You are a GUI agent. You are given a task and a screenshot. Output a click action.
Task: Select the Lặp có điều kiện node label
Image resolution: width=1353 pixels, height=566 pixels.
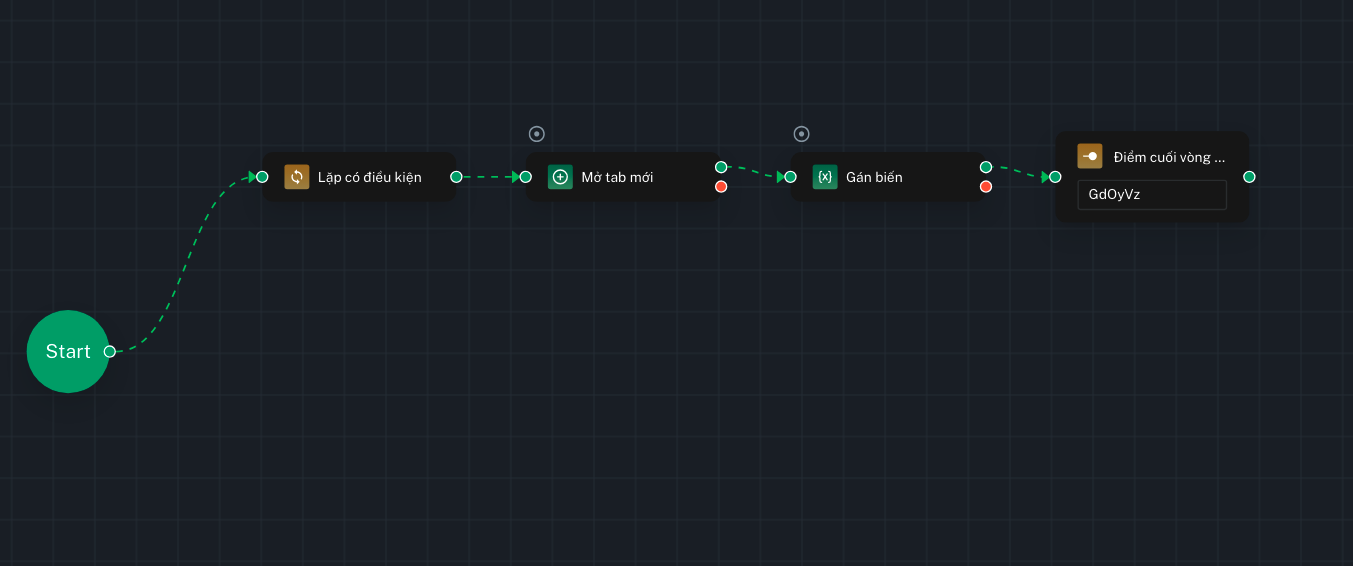(370, 177)
